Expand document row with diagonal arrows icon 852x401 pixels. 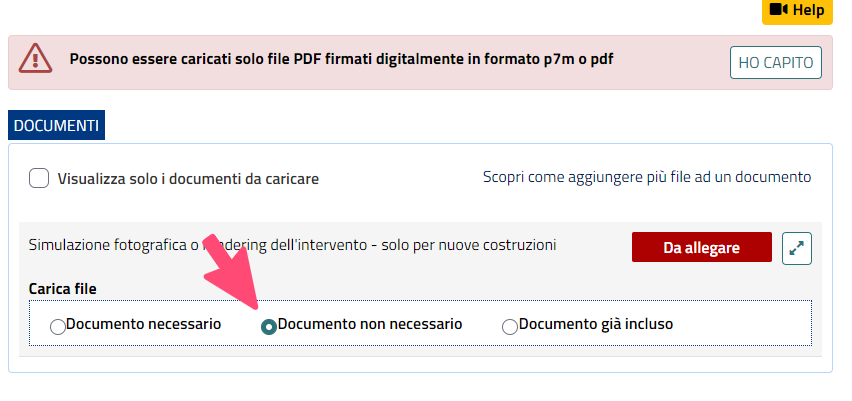pos(797,248)
